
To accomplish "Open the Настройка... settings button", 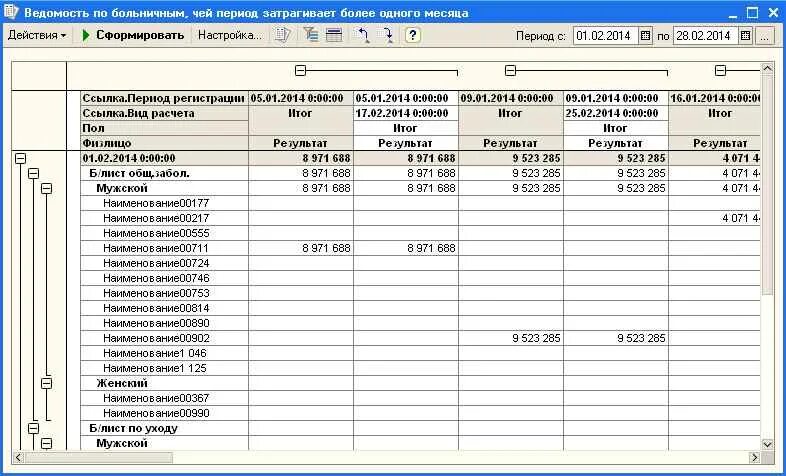I will [x=230, y=35].
